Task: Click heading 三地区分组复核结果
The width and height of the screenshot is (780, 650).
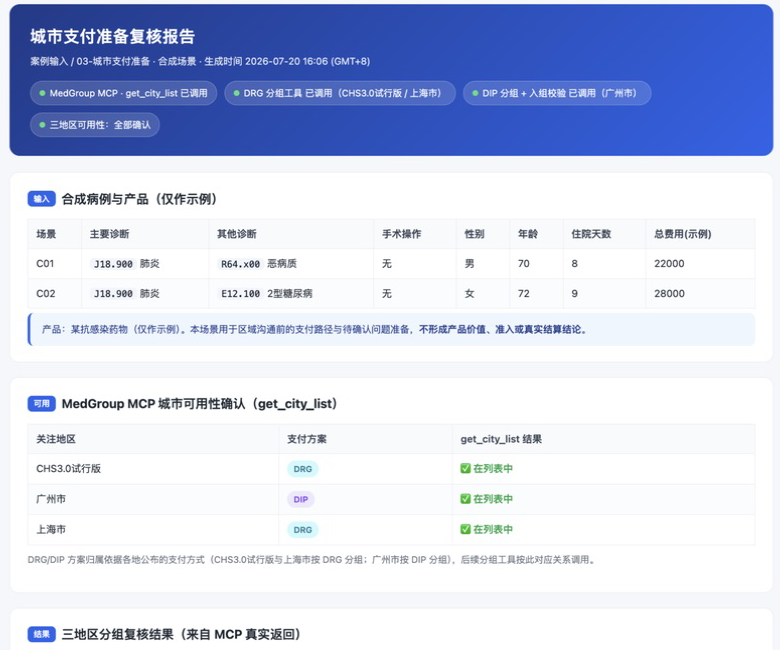Action: click(x=181, y=634)
